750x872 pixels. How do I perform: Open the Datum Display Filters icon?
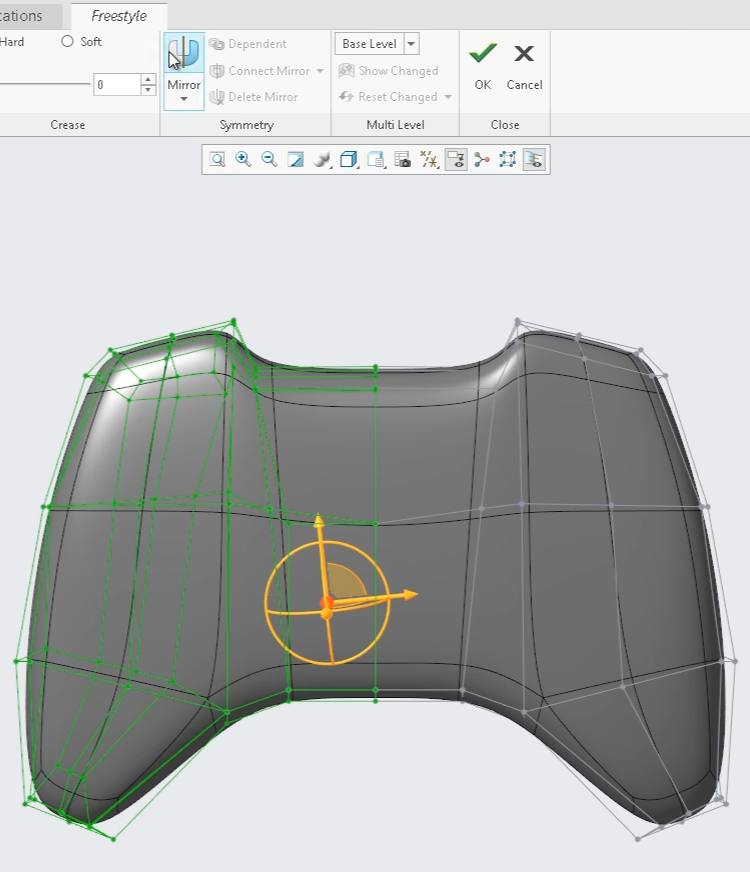pyautogui.click(x=429, y=160)
